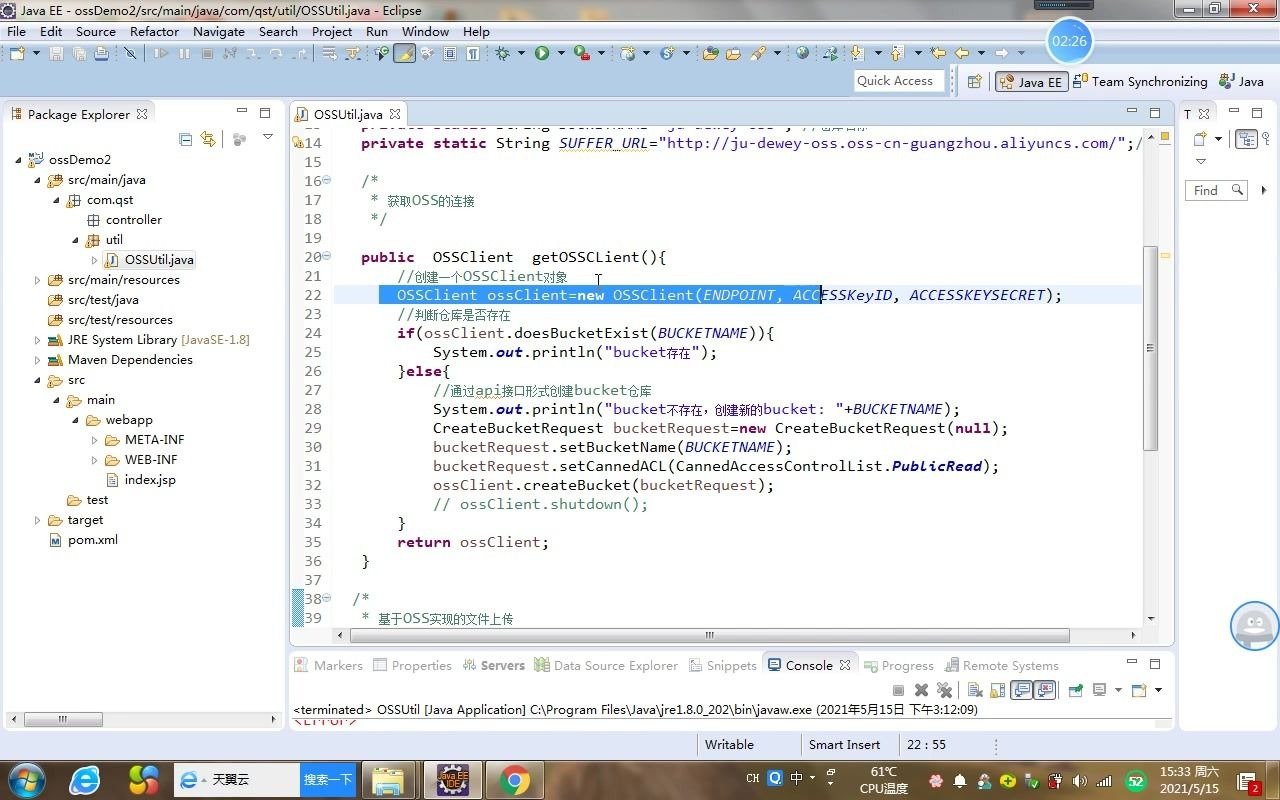Expand the Maven Dependencies node
Image resolution: width=1280 pixels, height=800 pixels.
pyautogui.click(x=38, y=360)
